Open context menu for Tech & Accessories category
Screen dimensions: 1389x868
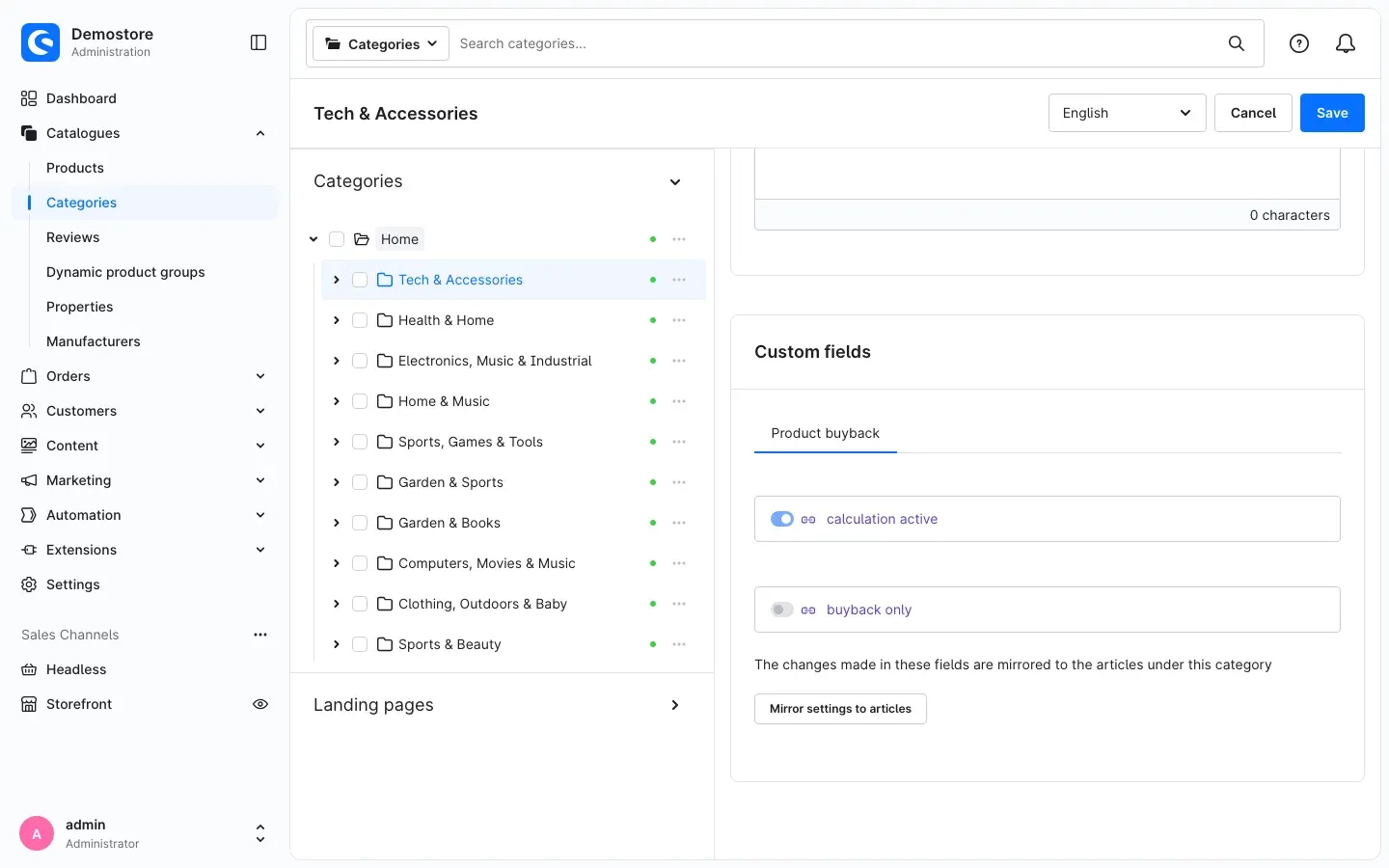click(x=679, y=280)
